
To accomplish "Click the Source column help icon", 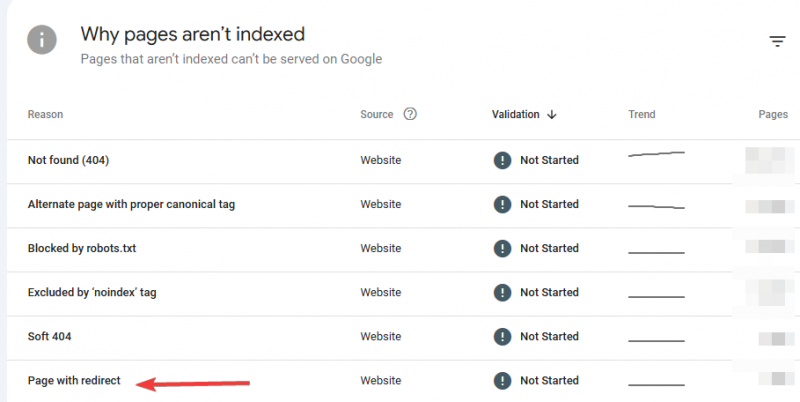I will click(409, 114).
